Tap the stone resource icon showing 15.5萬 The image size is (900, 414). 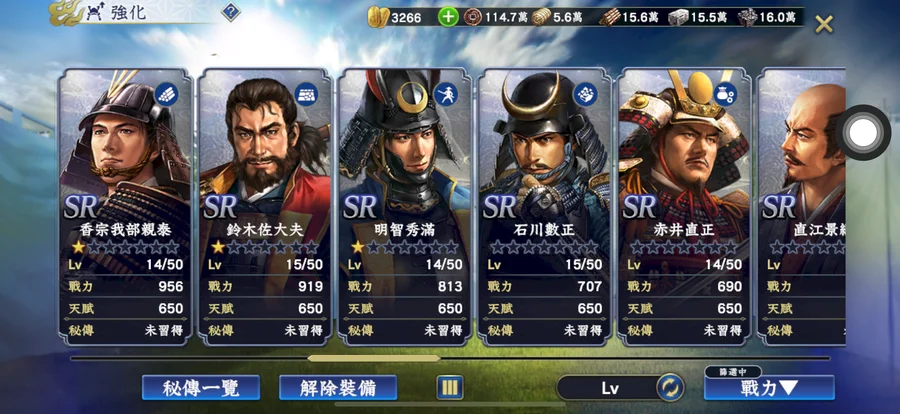(678, 17)
